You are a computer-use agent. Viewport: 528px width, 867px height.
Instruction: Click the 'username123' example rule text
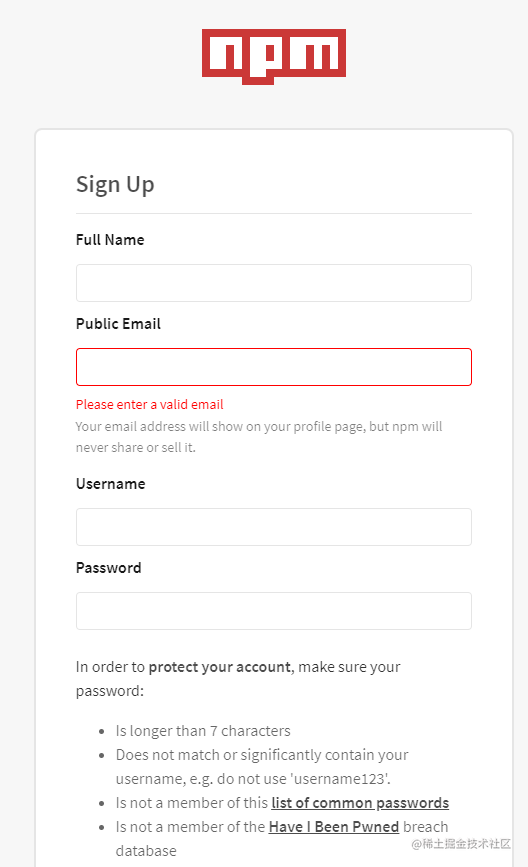point(262,767)
